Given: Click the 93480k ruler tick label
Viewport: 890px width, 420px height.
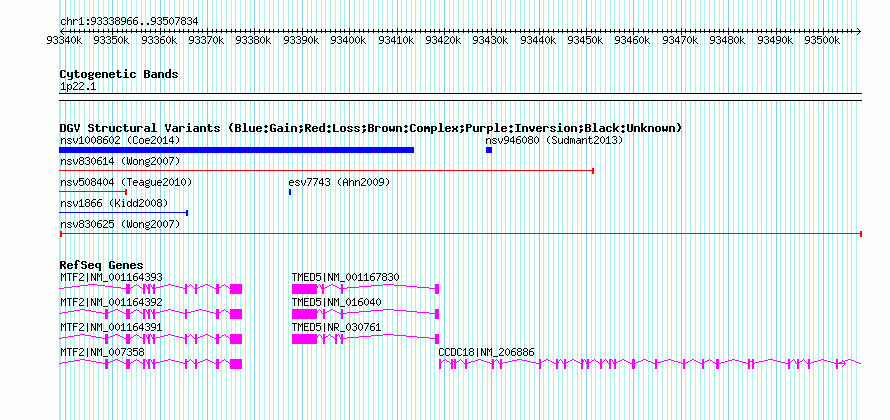Looking at the screenshot, I should pos(725,40).
